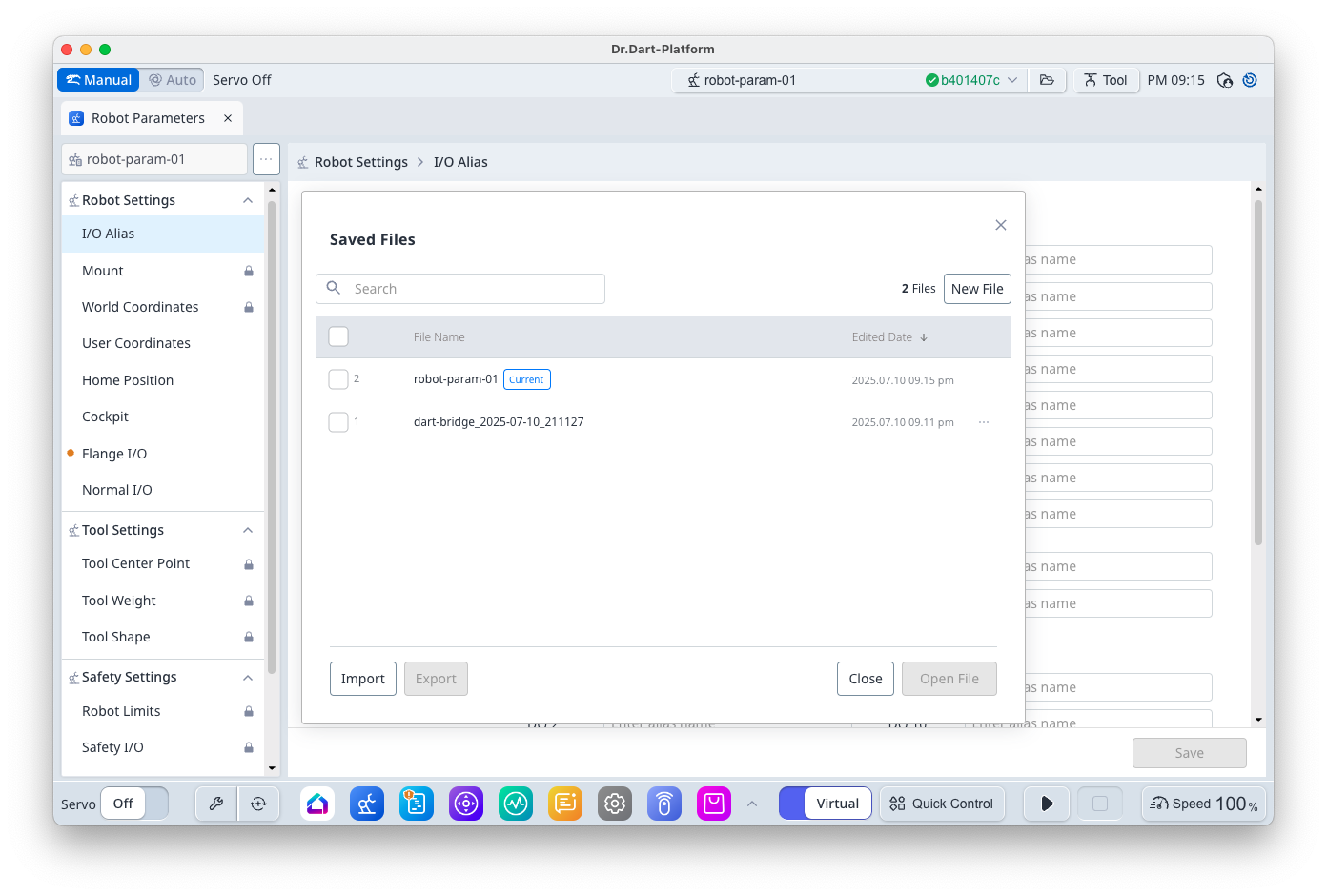Open the robot-param-01 dropdown in top bar
1327x896 pixels.
1011,80
